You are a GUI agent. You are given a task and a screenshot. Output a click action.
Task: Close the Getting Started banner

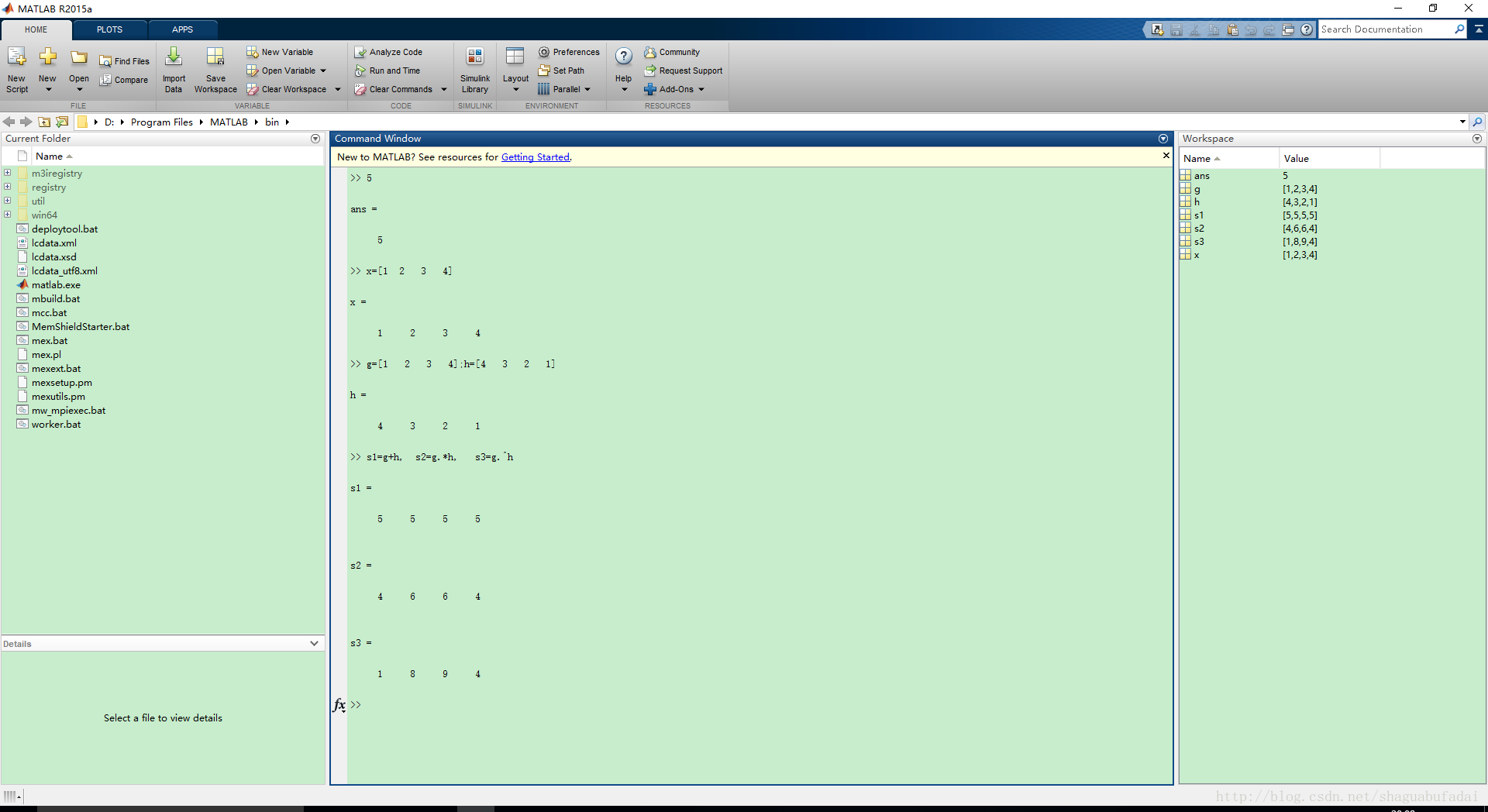pos(1166,156)
